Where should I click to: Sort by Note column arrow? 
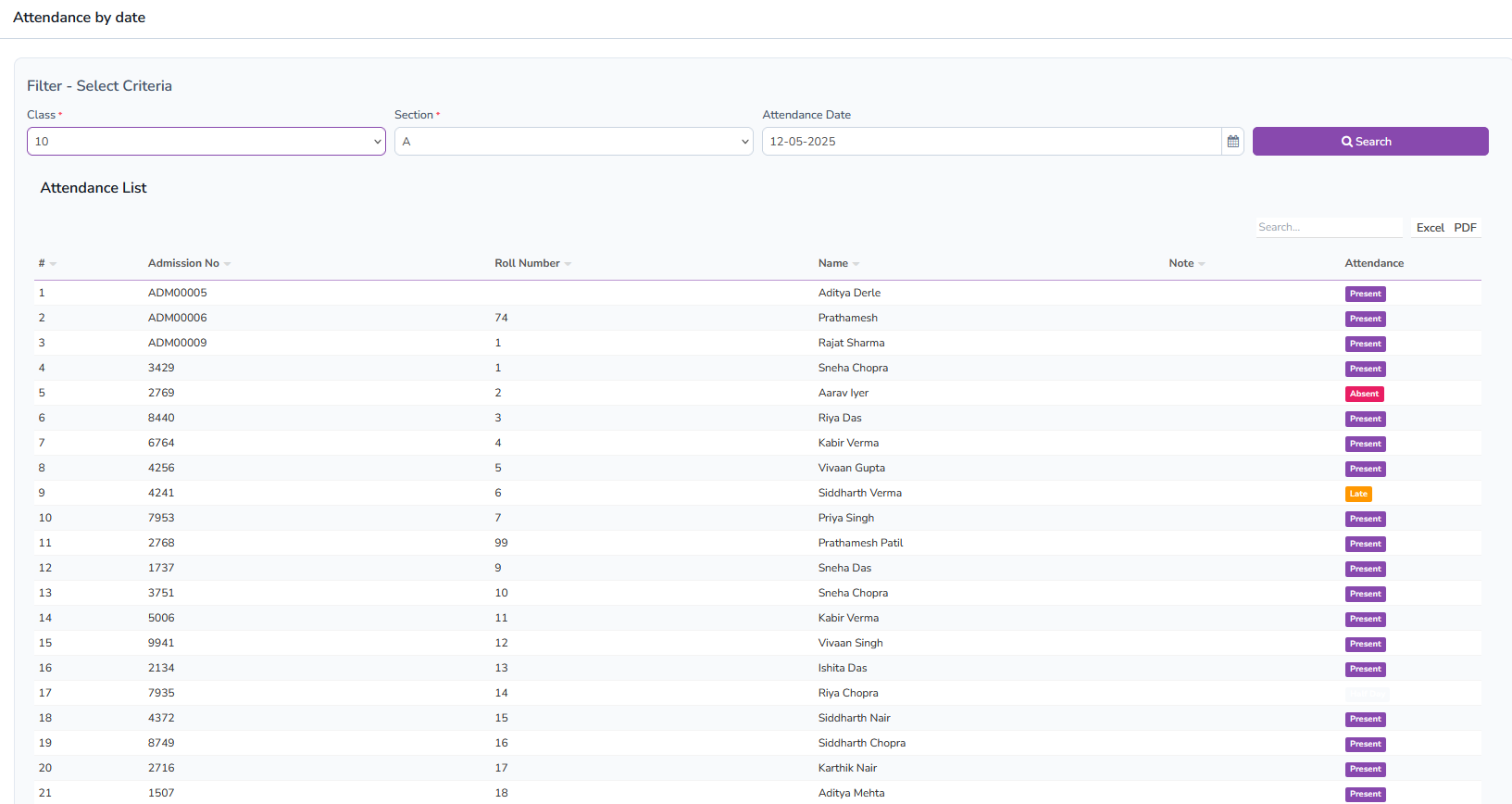[1201, 264]
